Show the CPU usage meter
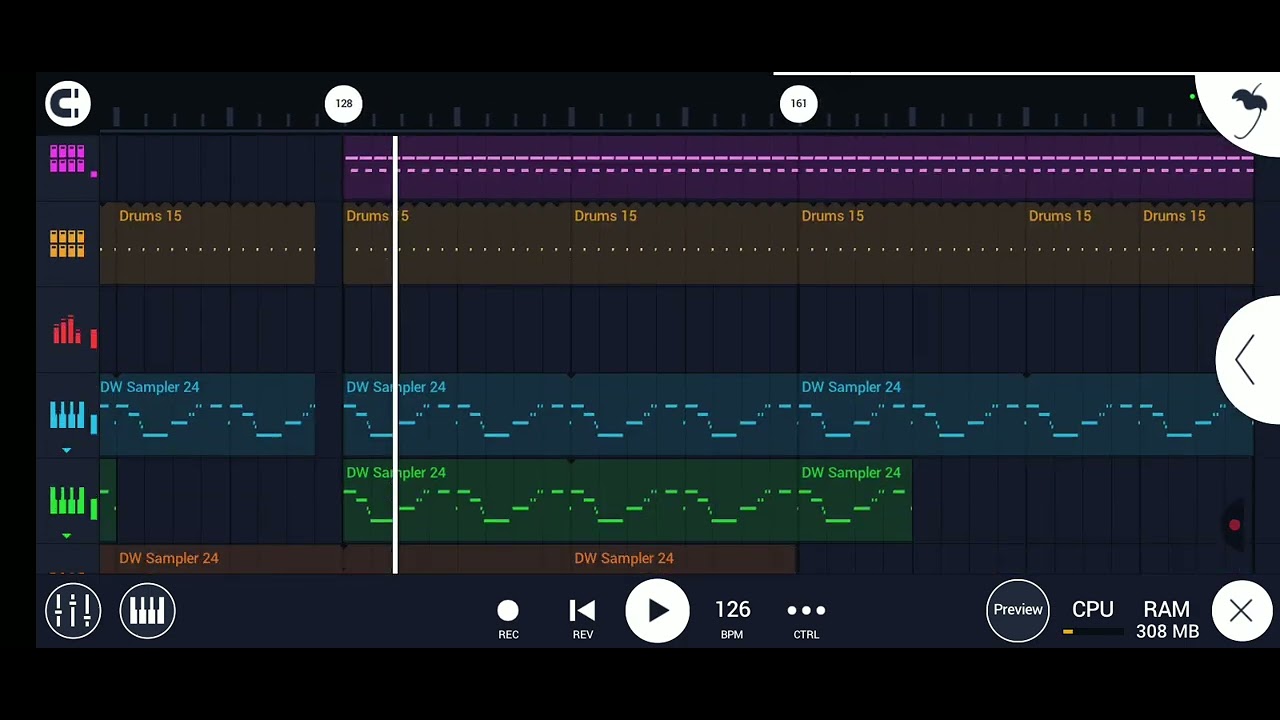This screenshot has height=720, width=1280. click(1092, 617)
